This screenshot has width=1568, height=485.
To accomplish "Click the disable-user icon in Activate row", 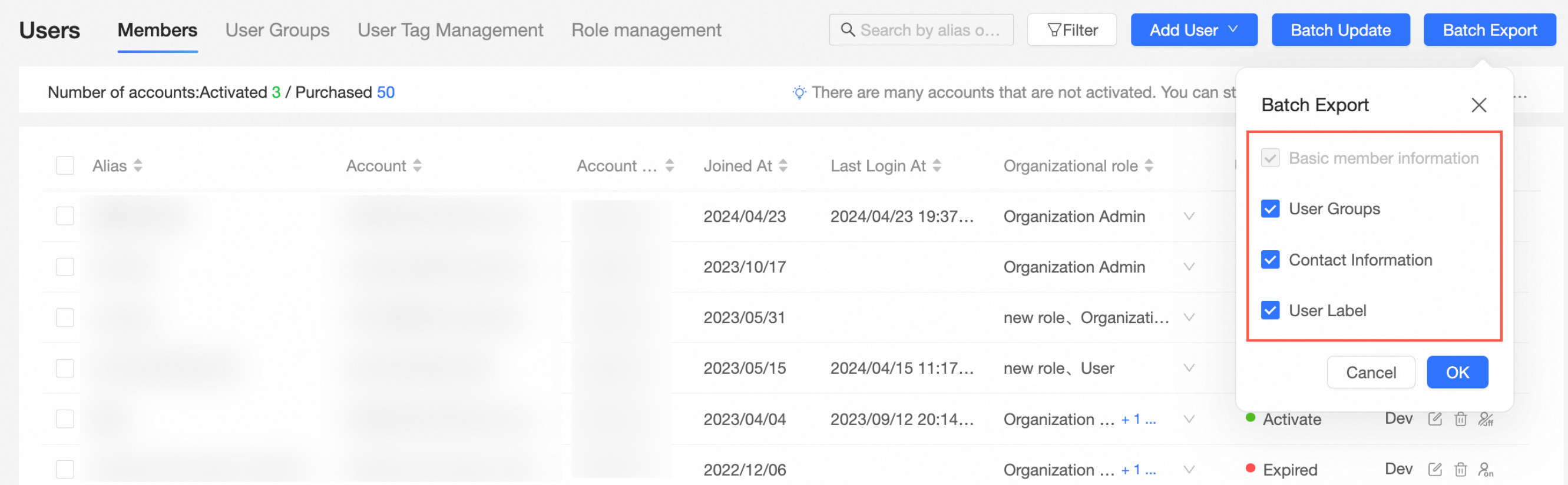I will [x=1486, y=418].
